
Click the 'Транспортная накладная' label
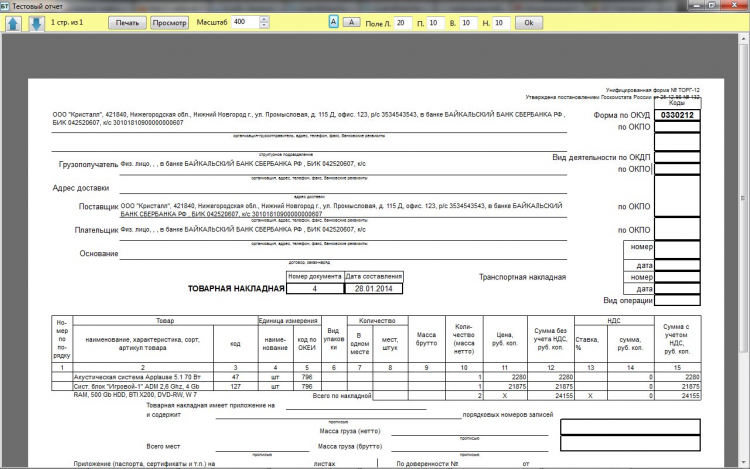tap(522, 277)
